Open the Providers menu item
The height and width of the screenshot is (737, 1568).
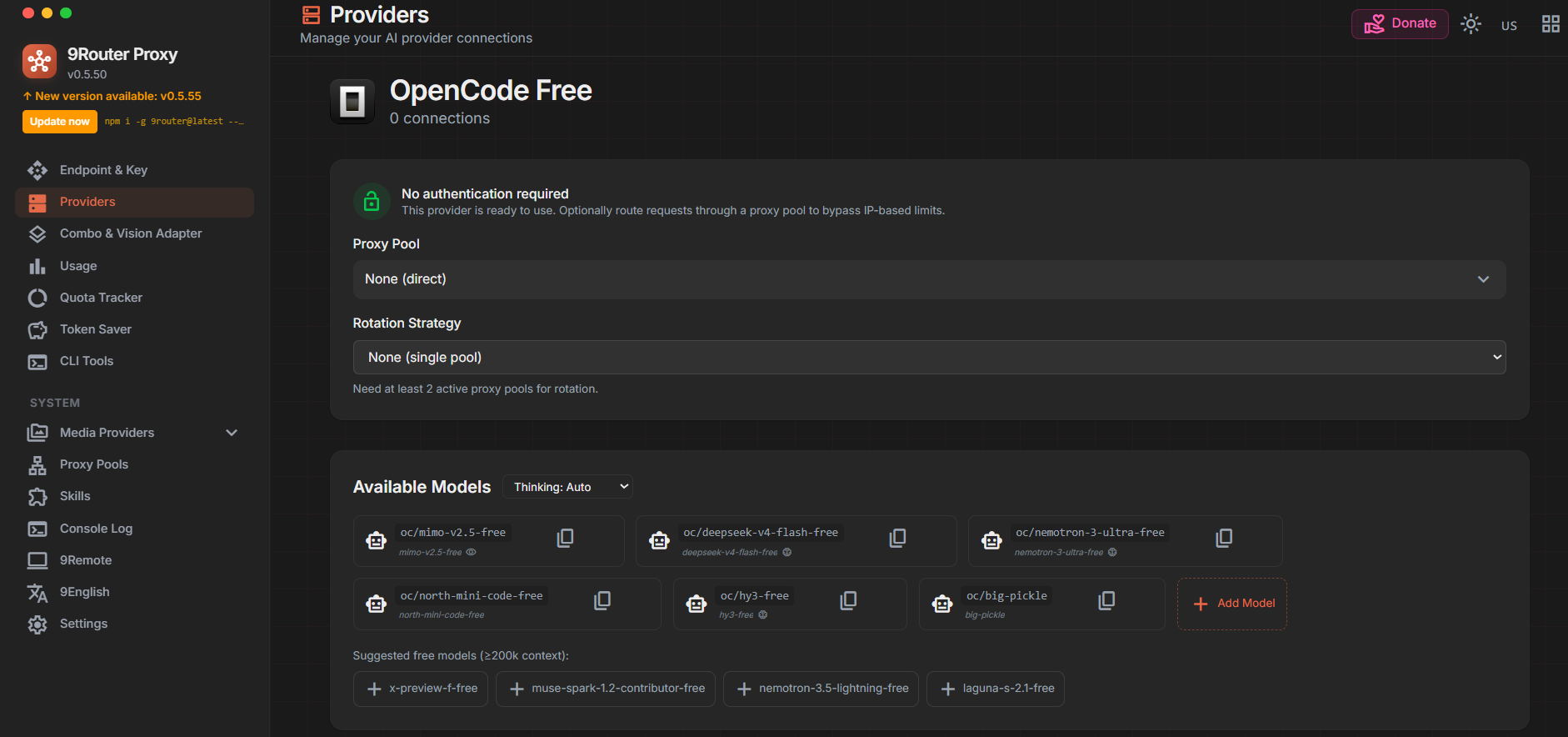coord(134,202)
